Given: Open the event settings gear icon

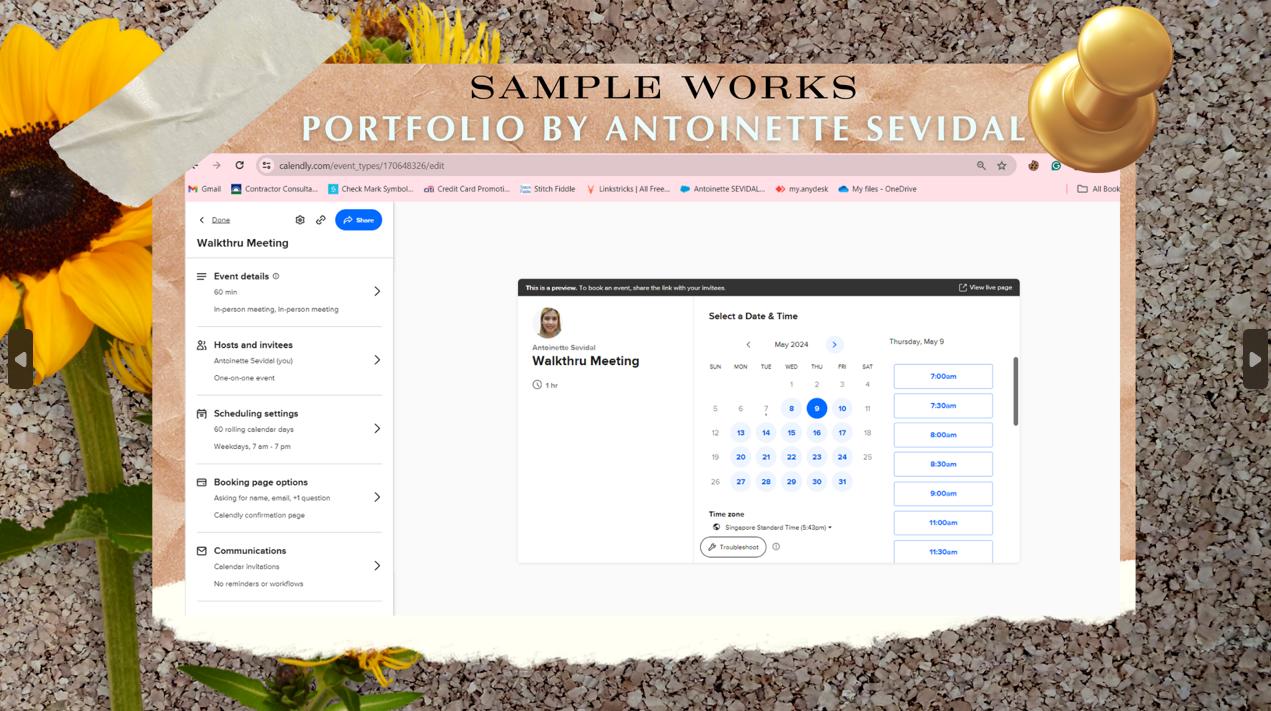Looking at the screenshot, I should tap(300, 220).
